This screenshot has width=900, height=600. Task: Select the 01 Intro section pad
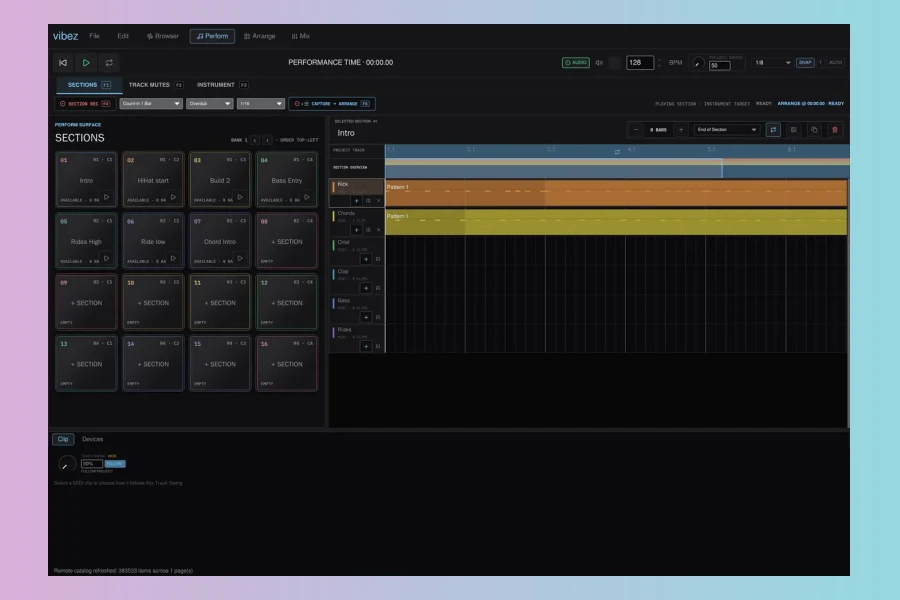(x=86, y=179)
